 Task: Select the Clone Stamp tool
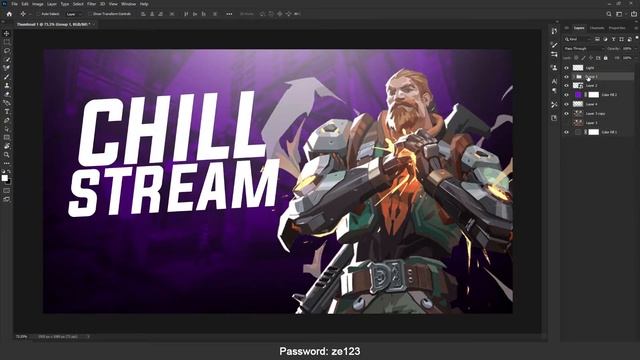pyautogui.click(x=7, y=85)
